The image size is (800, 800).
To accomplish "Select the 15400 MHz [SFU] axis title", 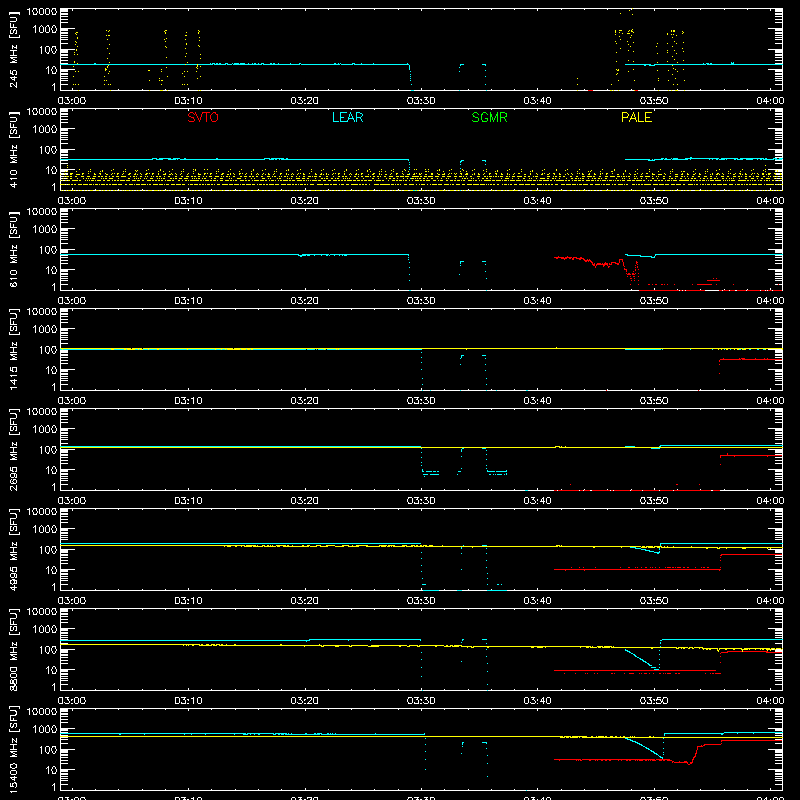I will [x=13, y=750].
